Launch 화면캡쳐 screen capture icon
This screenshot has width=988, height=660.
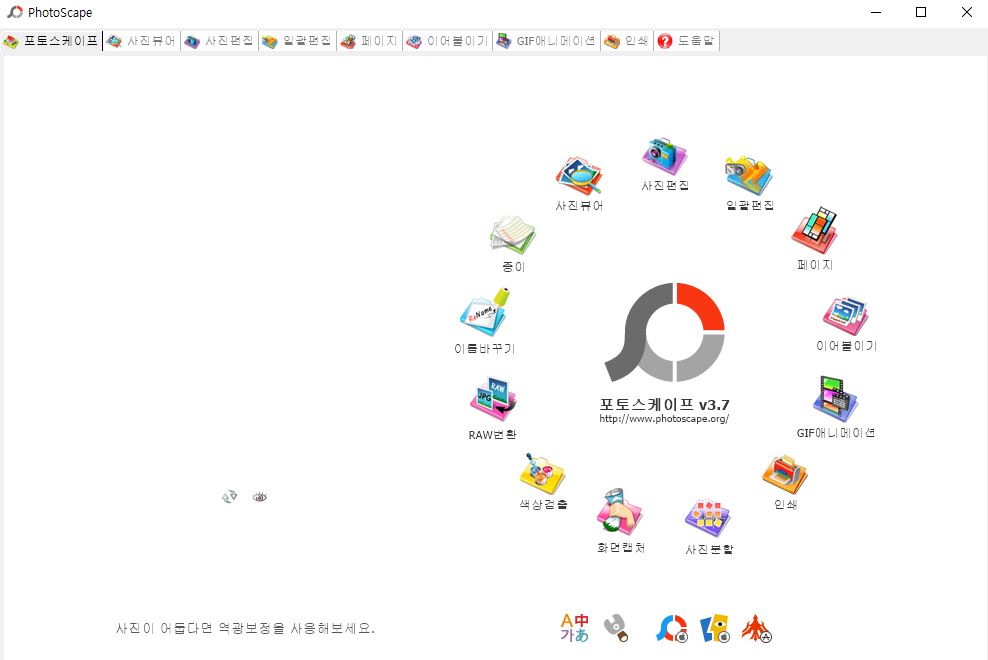coord(620,512)
